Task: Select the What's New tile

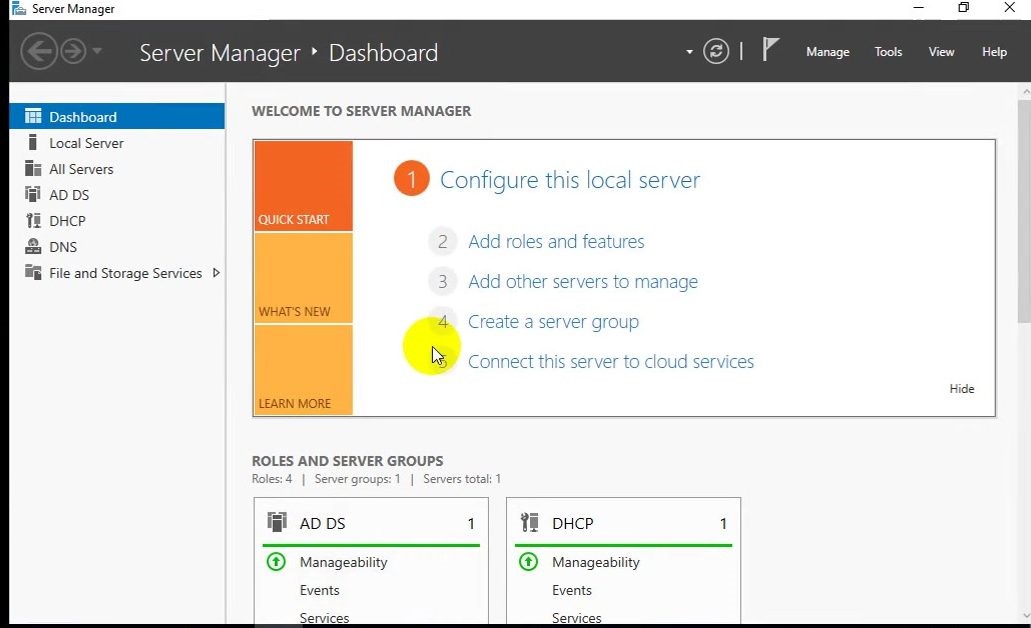Action: (303, 278)
